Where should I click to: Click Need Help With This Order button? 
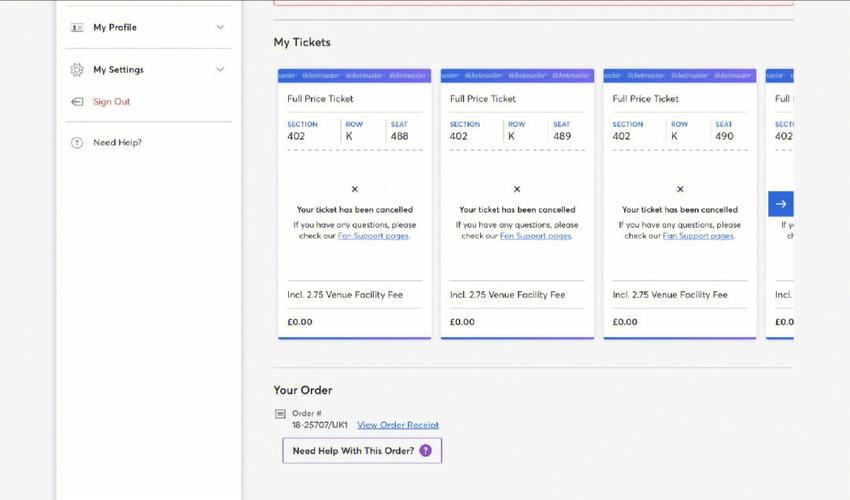(x=362, y=451)
